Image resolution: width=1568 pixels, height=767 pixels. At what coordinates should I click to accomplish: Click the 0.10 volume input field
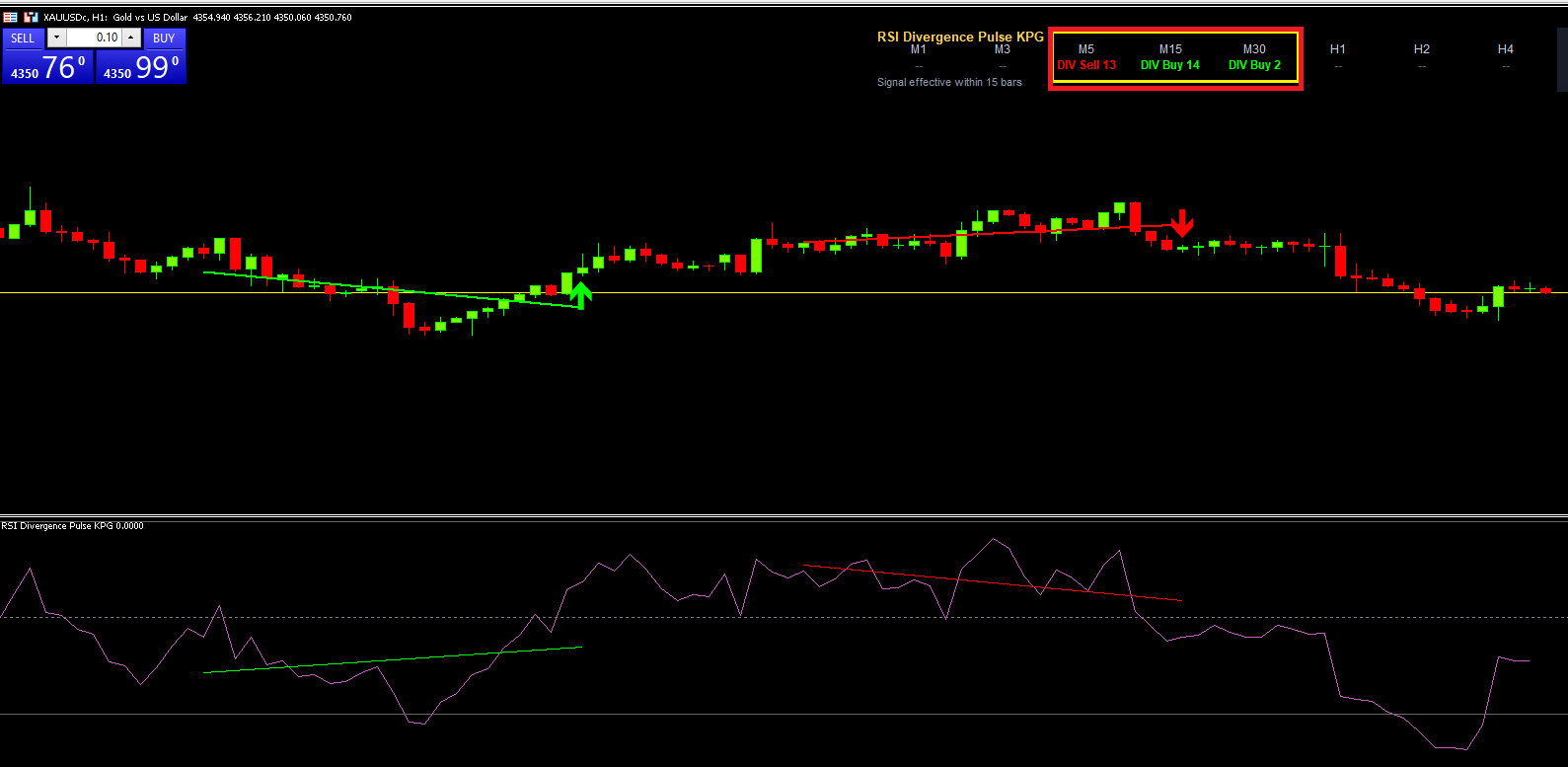tap(94, 38)
